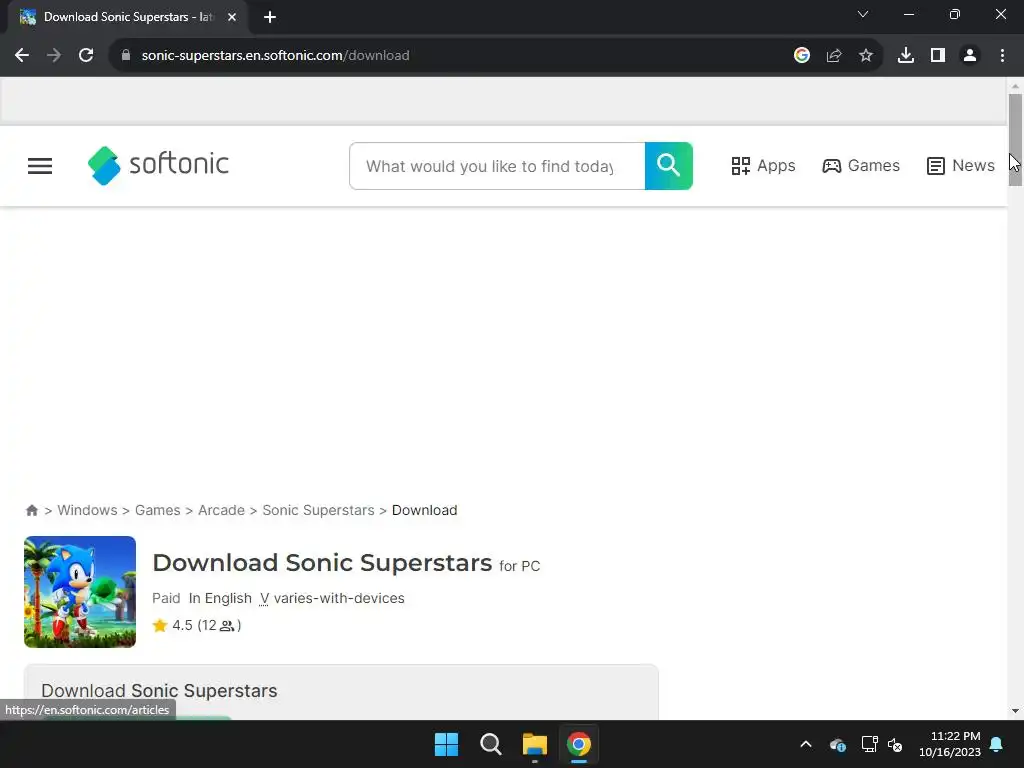Open the Sonic Superstars breadcrumb link
The width and height of the screenshot is (1024, 768).
[318, 510]
